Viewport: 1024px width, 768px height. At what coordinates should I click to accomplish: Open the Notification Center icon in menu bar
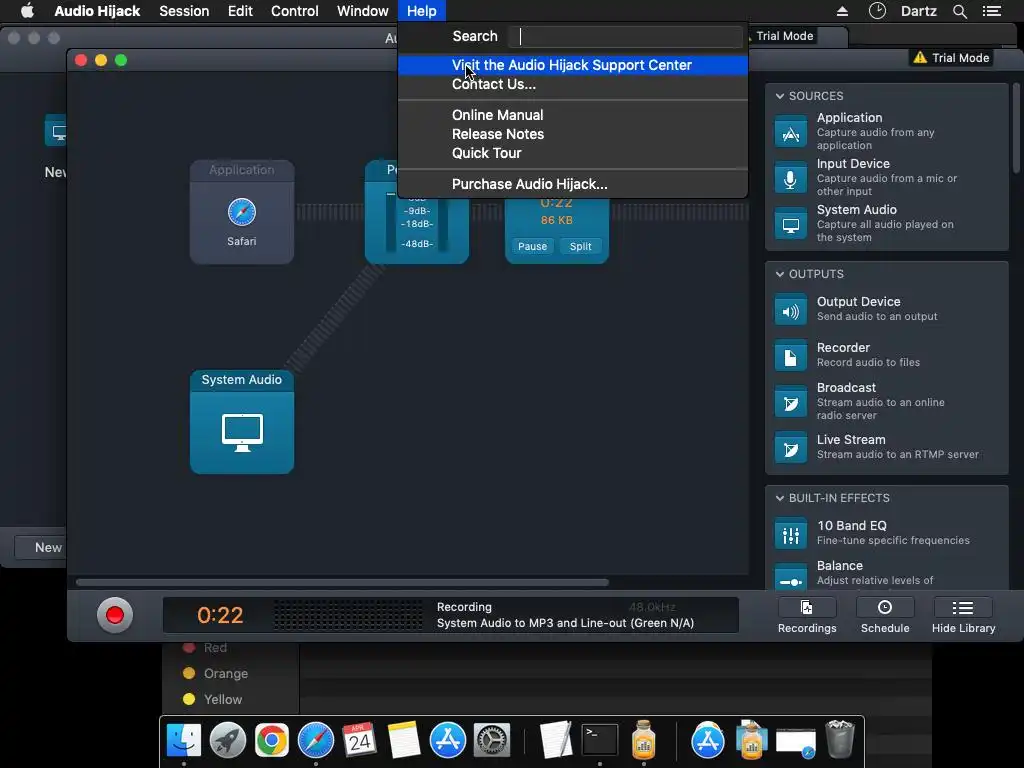click(x=992, y=11)
